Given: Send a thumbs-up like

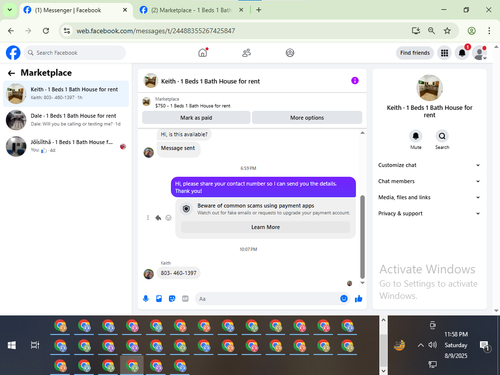Looking at the screenshot, I should click(x=359, y=299).
